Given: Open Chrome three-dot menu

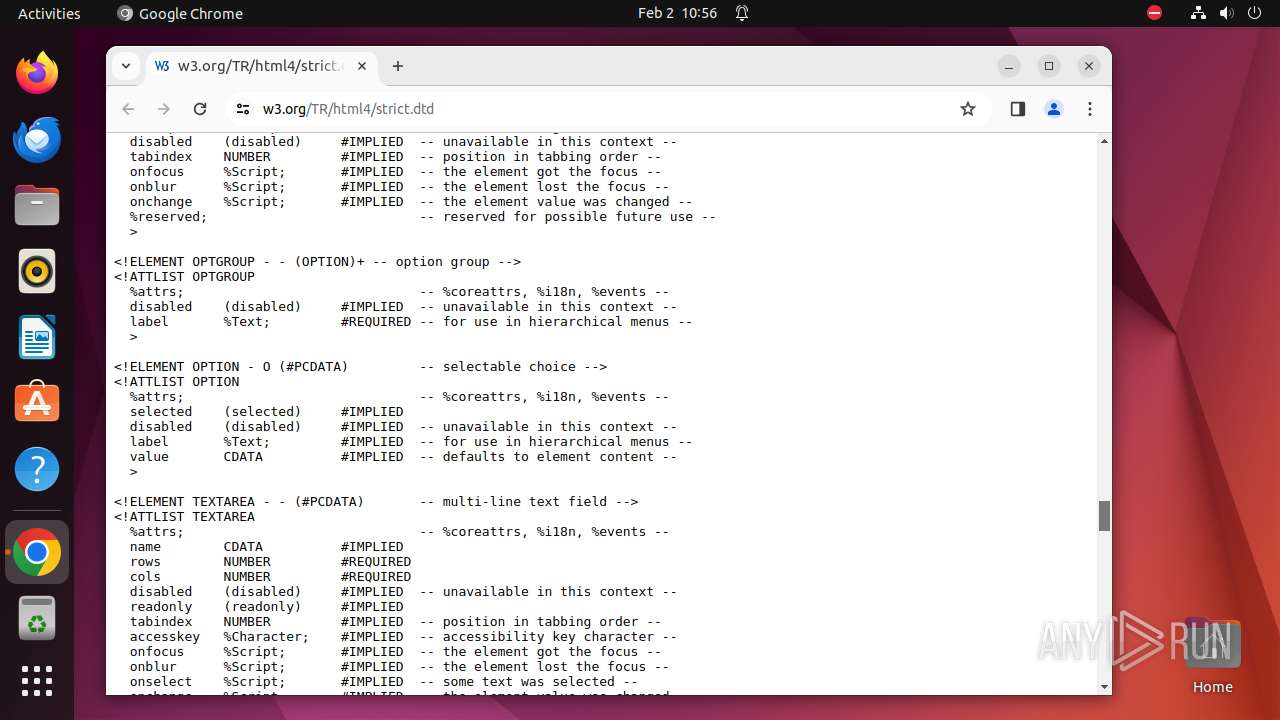Looking at the screenshot, I should point(1090,109).
